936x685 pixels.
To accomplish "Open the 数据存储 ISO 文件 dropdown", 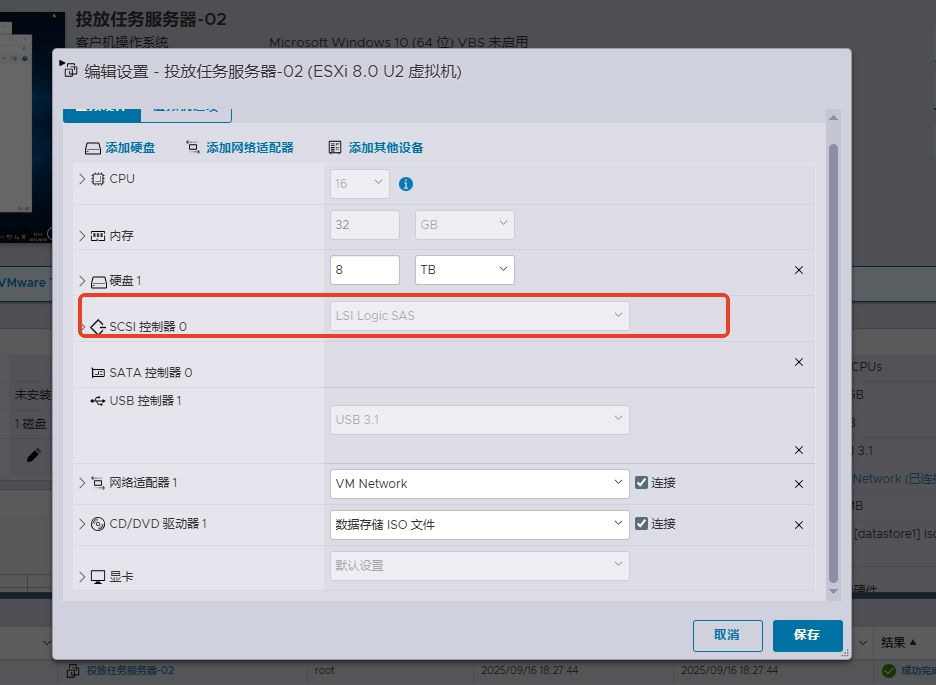I will pos(479,525).
